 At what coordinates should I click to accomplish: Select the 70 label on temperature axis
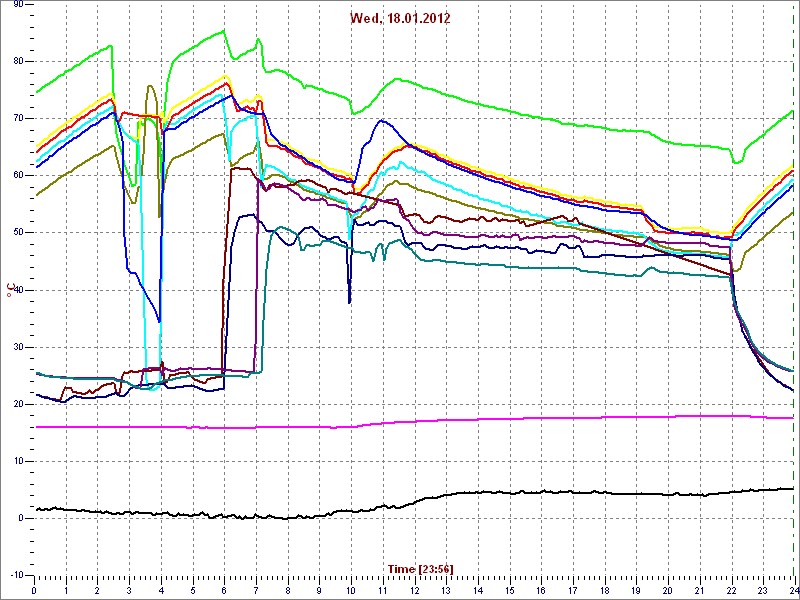(18, 118)
